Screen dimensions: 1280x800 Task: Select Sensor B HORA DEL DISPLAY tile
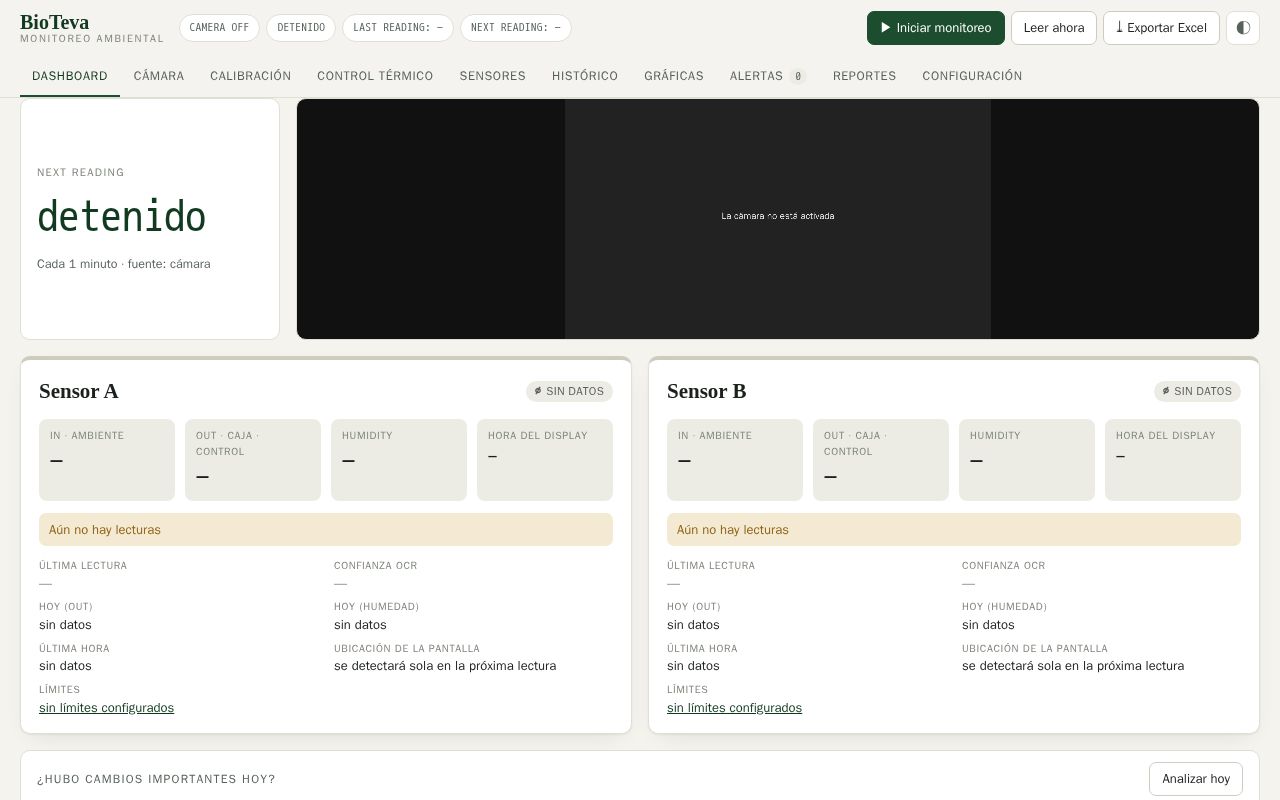point(1173,460)
